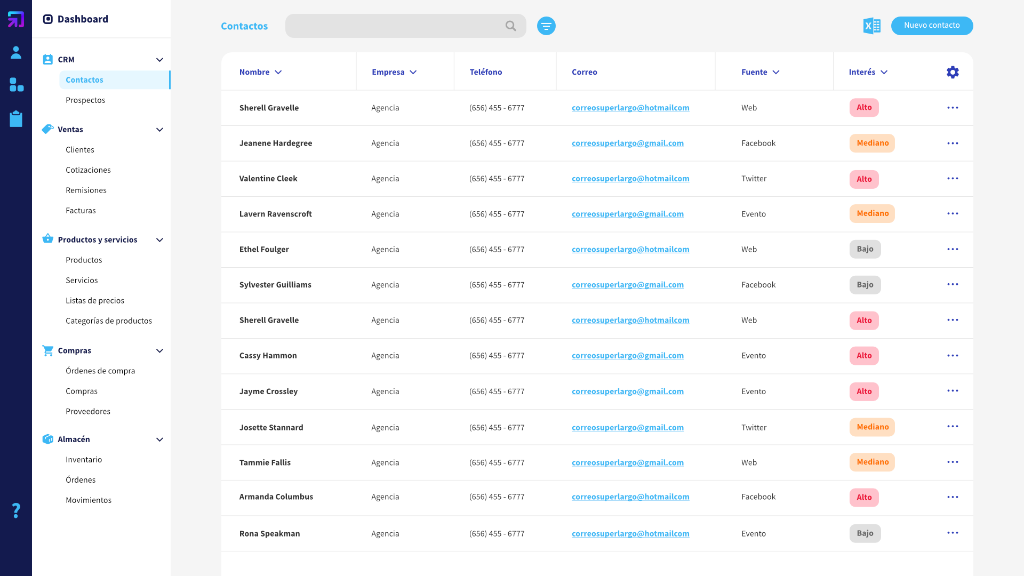Collapse the Ventas section chevron
The height and width of the screenshot is (576, 1024).
tap(159, 129)
